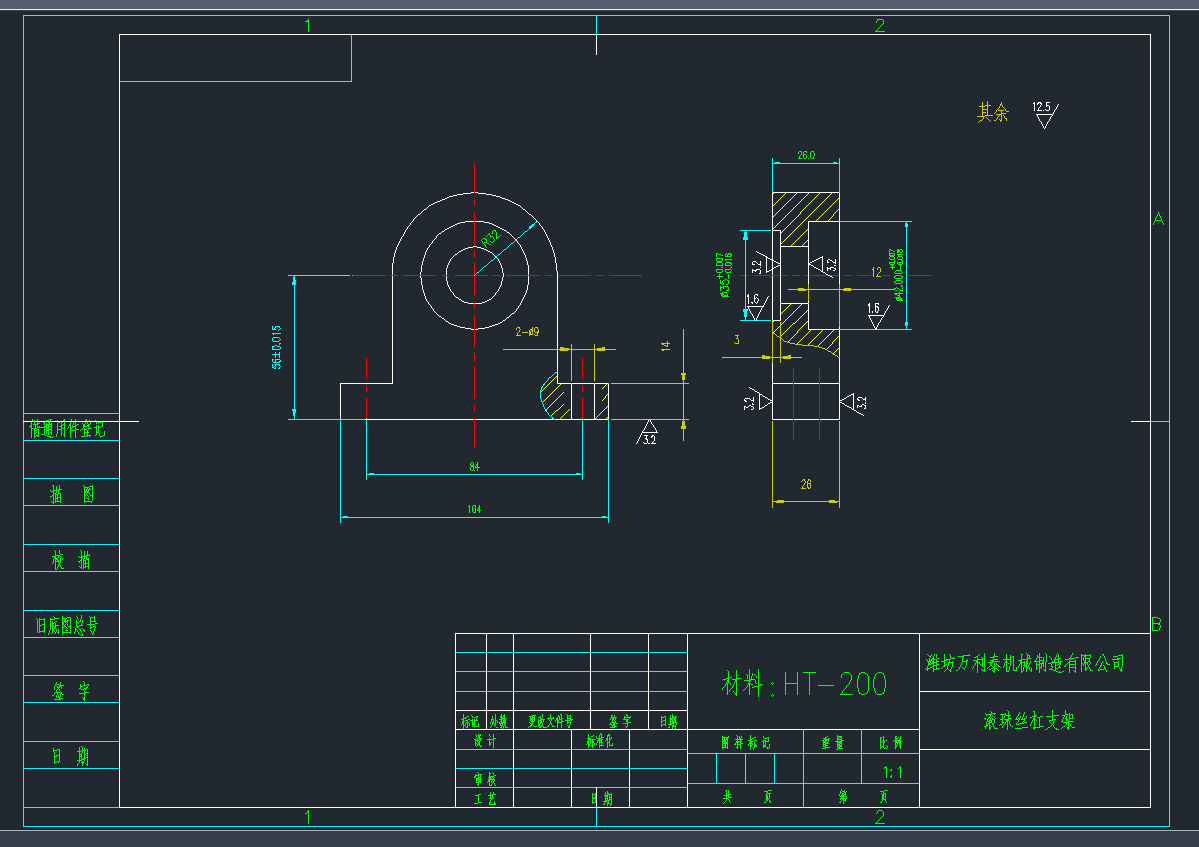Click the 56±0.015 height dimension

(277, 347)
